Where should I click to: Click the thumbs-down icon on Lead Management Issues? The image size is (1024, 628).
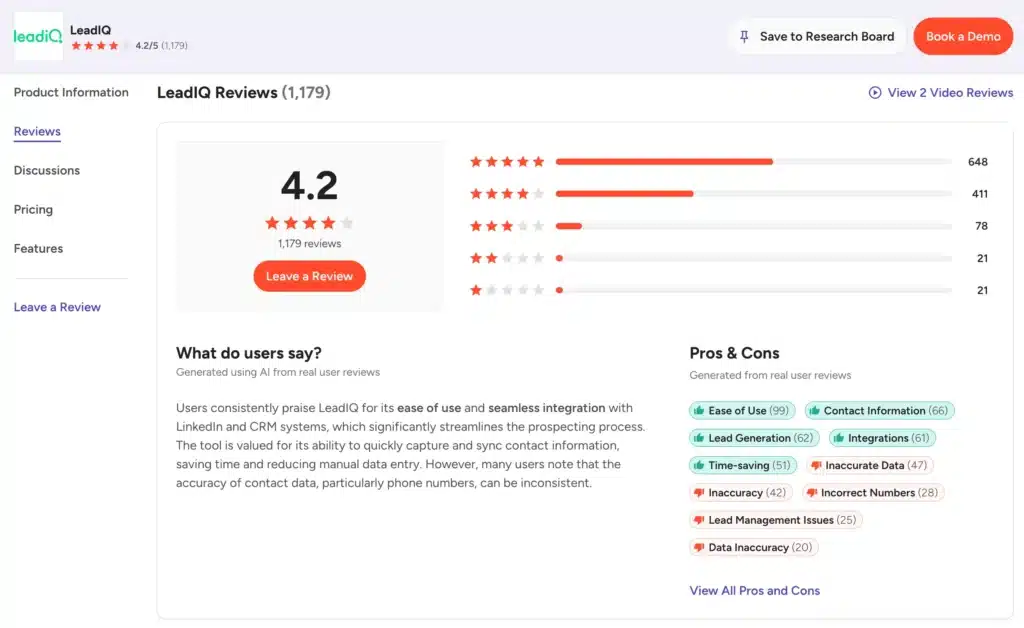[x=699, y=520]
